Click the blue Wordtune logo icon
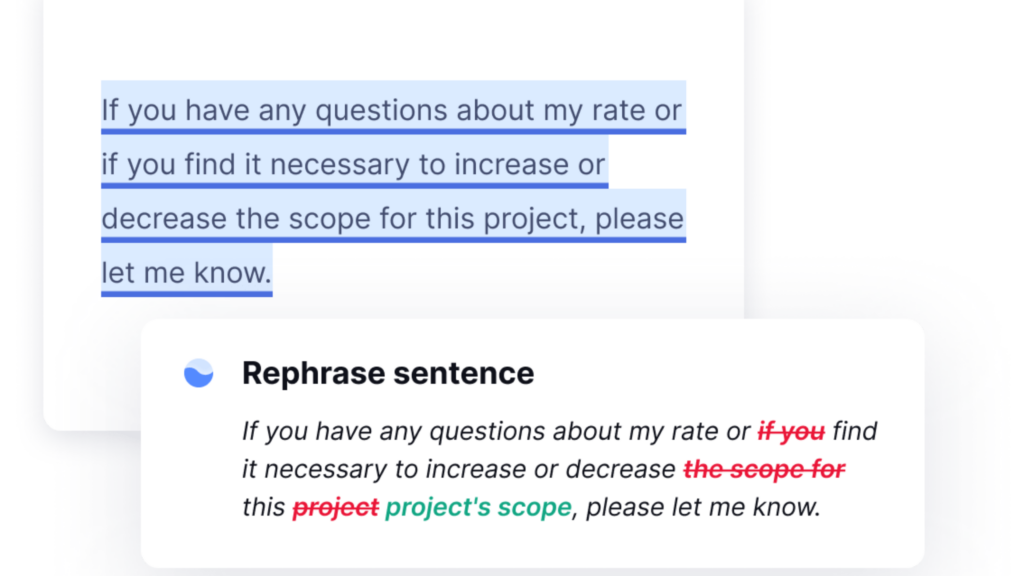 (199, 373)
